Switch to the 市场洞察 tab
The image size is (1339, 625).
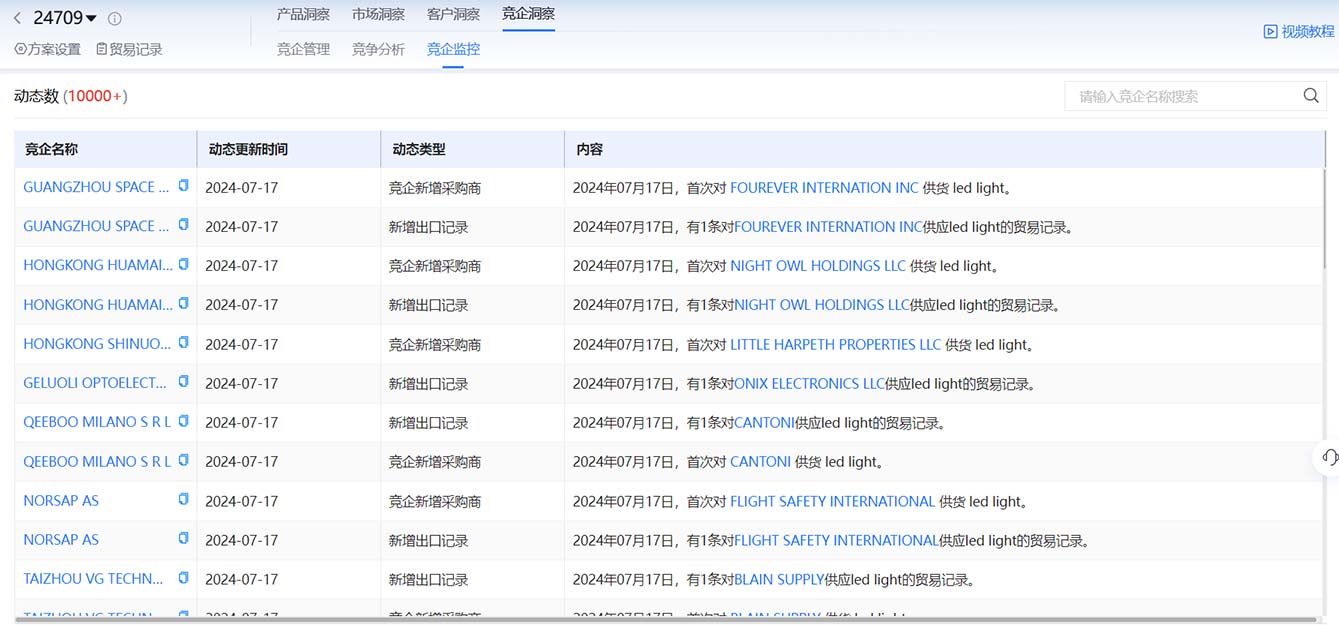click(x=378, y=14)
